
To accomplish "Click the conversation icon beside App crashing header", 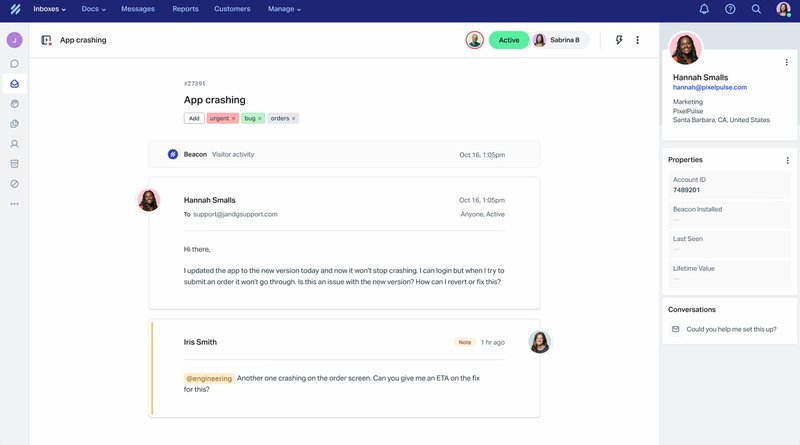I will coord(46,40).
